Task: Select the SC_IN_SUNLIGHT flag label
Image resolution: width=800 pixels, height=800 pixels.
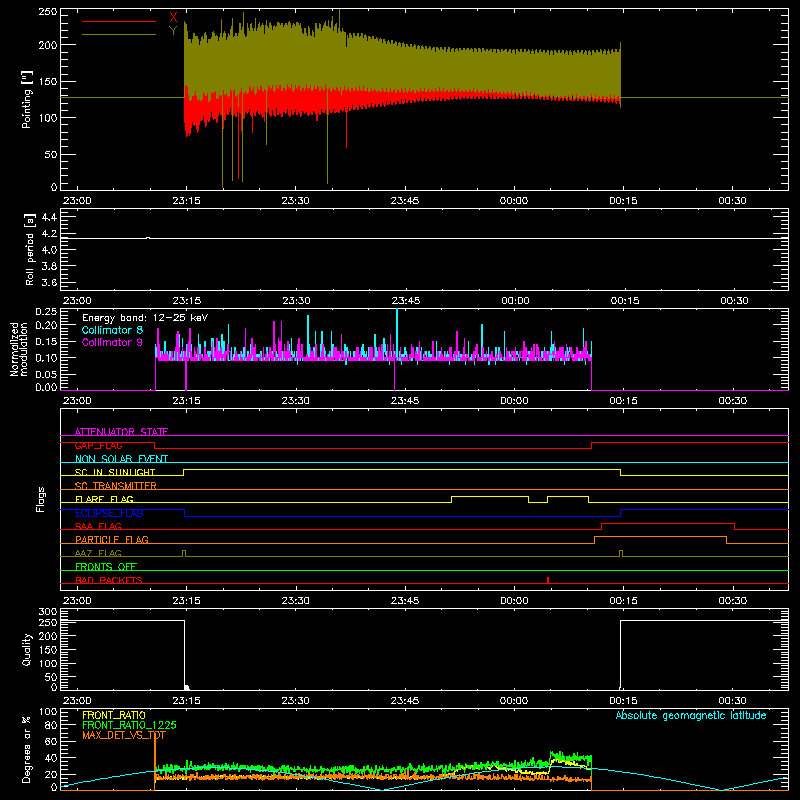Action: point(115,472)
